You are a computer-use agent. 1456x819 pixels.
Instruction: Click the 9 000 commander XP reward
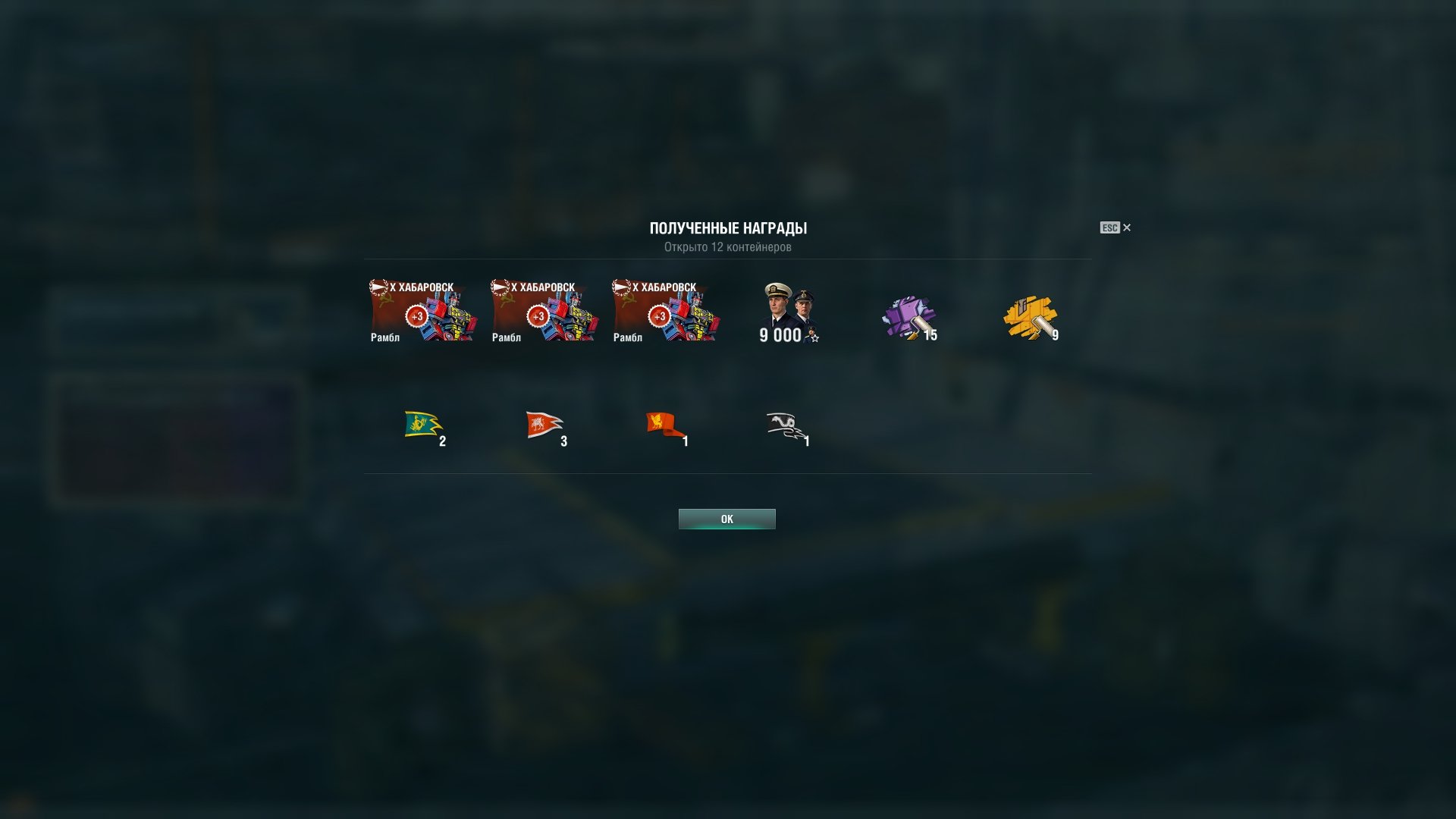point(789,313)
